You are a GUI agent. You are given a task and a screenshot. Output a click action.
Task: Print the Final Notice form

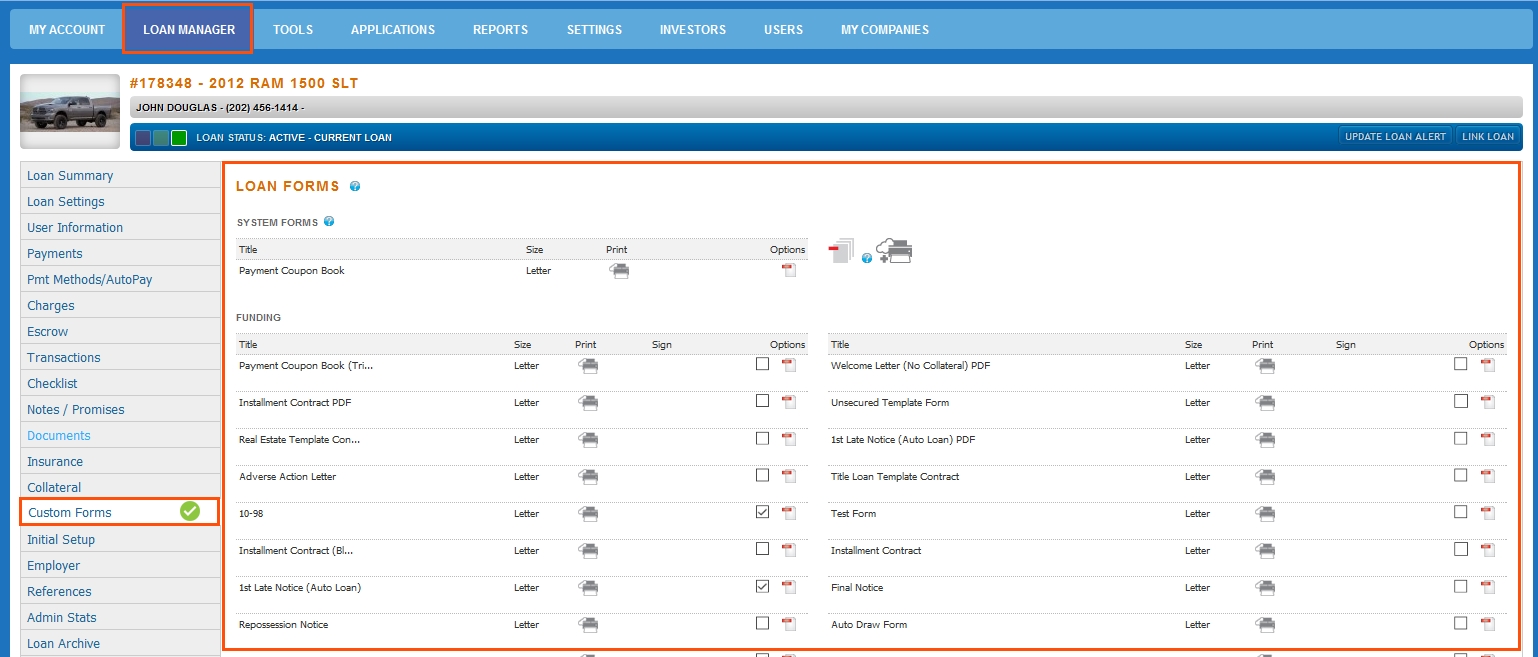1266,588
